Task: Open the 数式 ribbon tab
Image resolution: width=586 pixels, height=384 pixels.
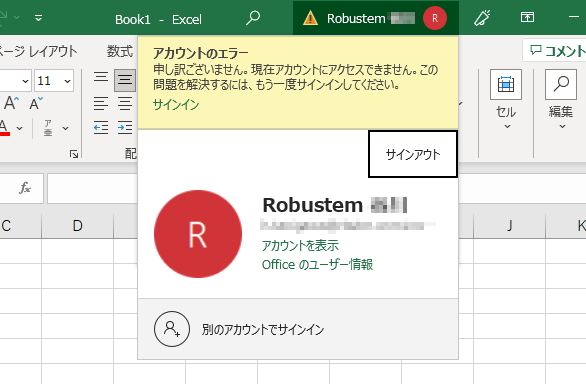Action: (x=120, y=51)
